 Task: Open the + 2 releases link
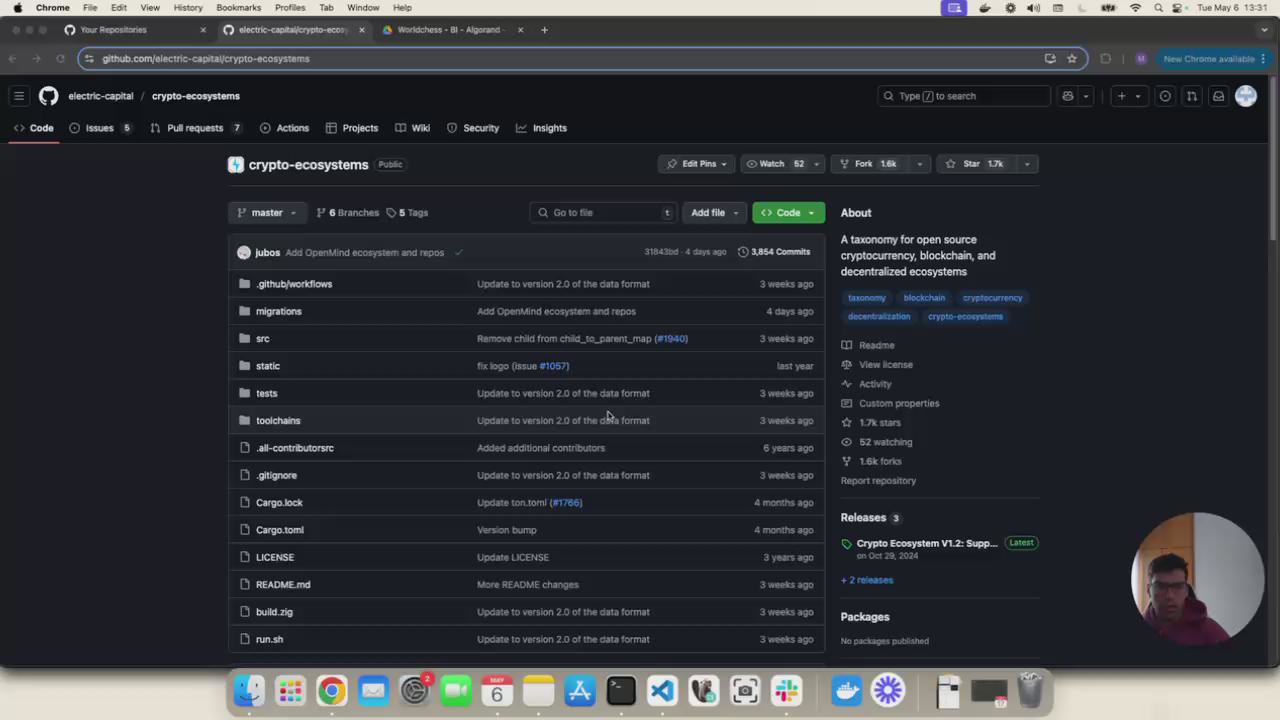pos(867,580)
